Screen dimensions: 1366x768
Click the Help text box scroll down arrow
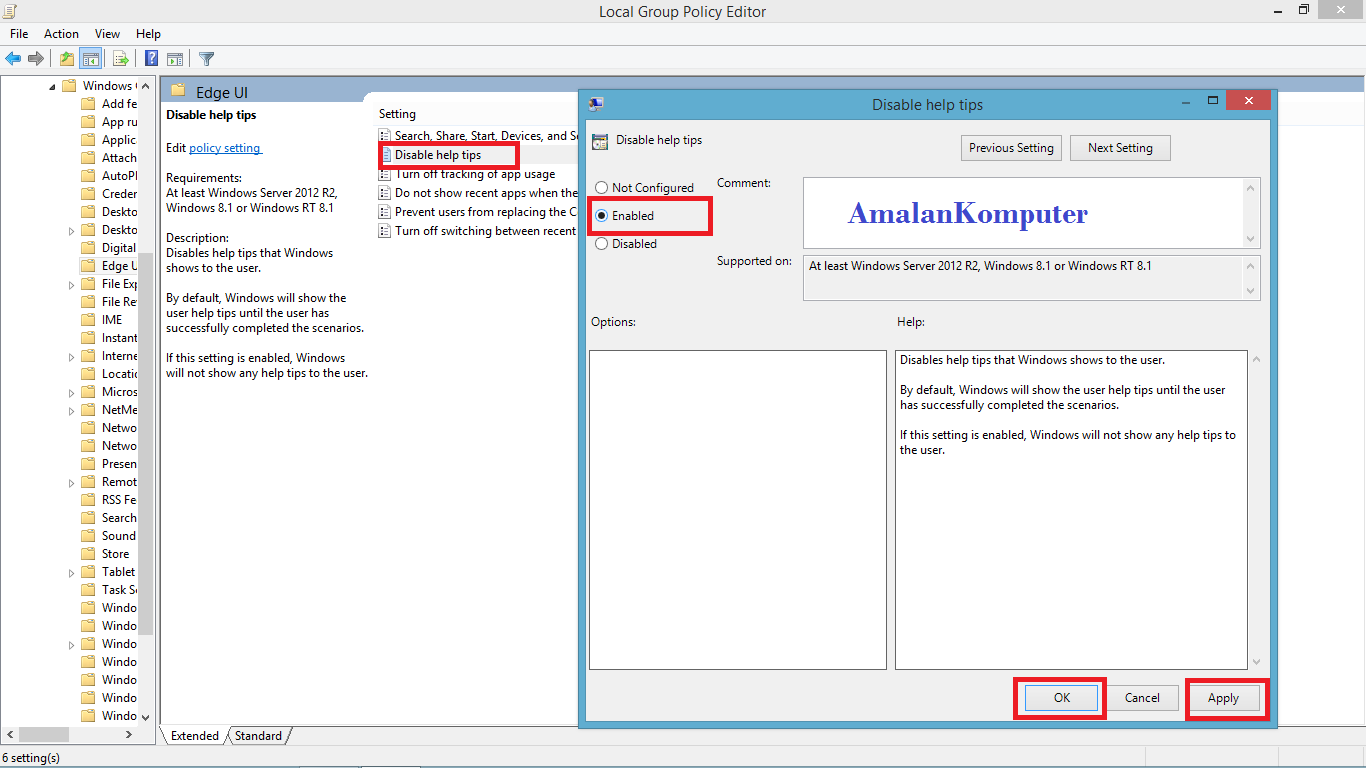click(x=1256, y=661)
